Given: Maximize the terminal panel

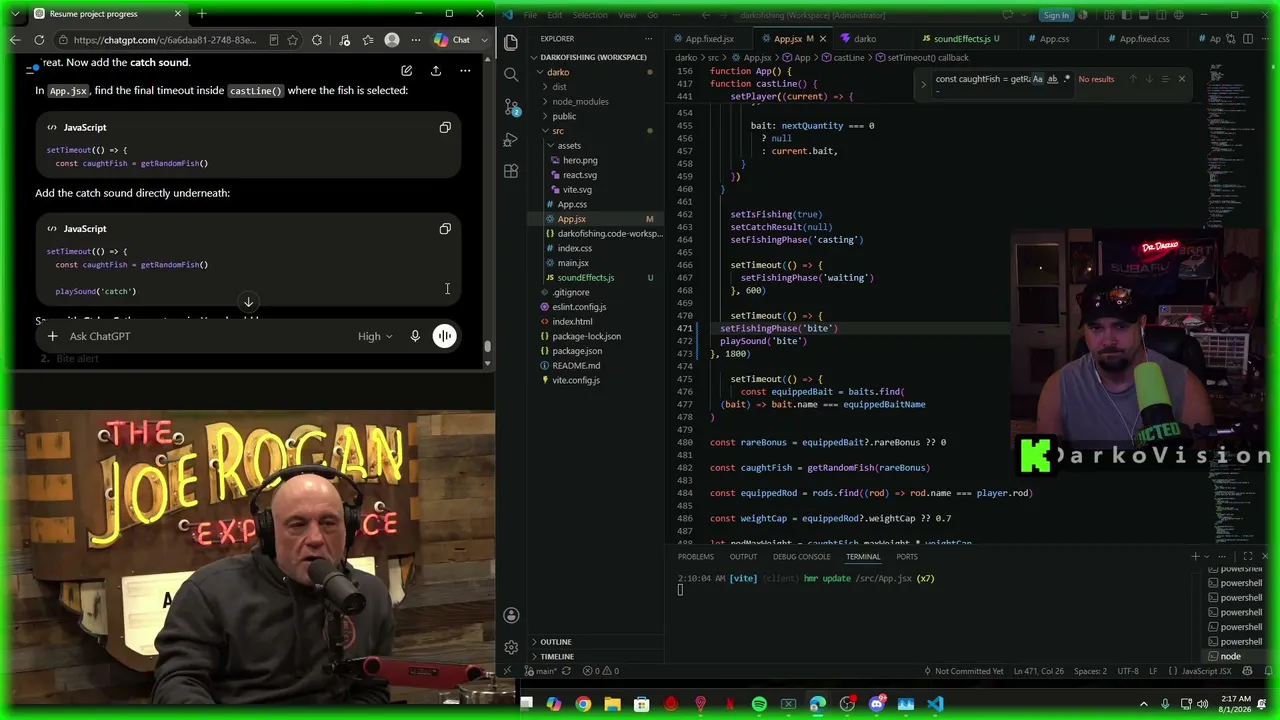Looking at the screenshot, I should [x=1246, y=556].
